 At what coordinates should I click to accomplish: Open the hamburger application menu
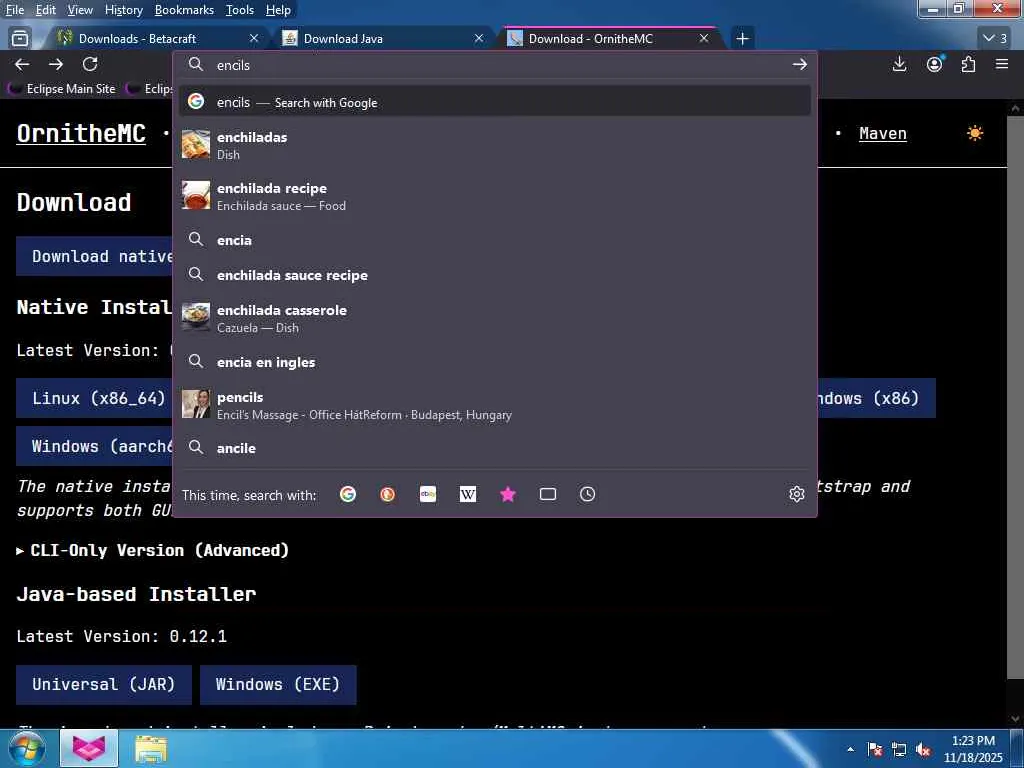click(1002, 64)
